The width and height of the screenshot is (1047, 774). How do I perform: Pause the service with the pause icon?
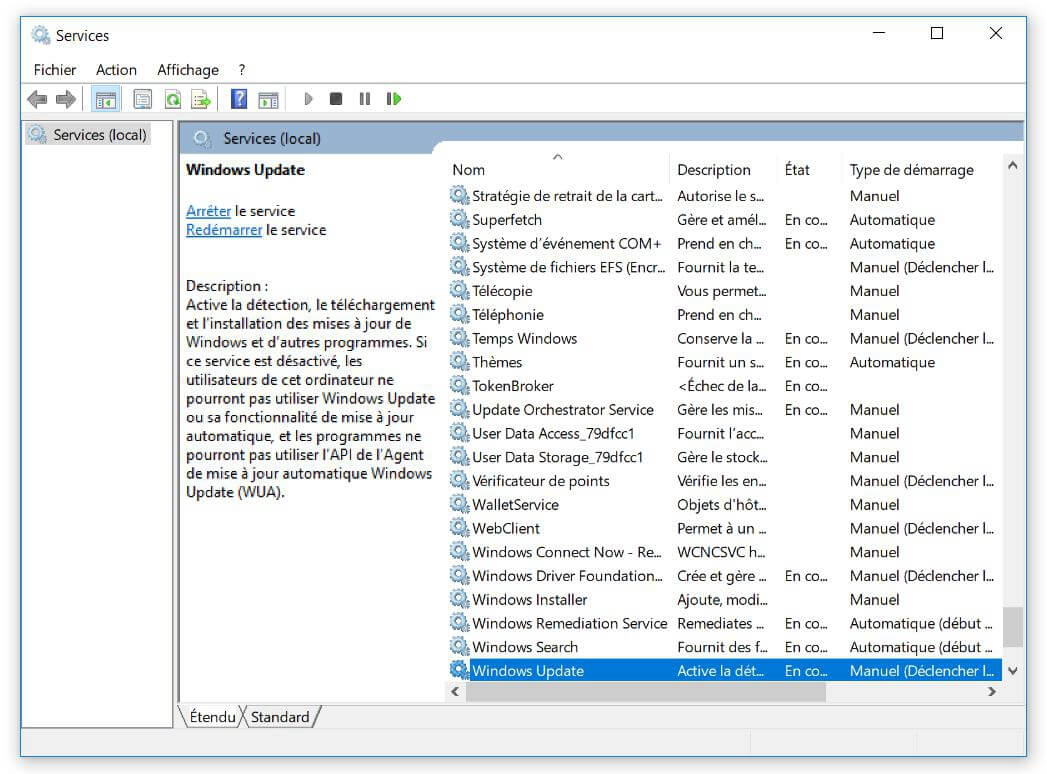pos(365,99)
